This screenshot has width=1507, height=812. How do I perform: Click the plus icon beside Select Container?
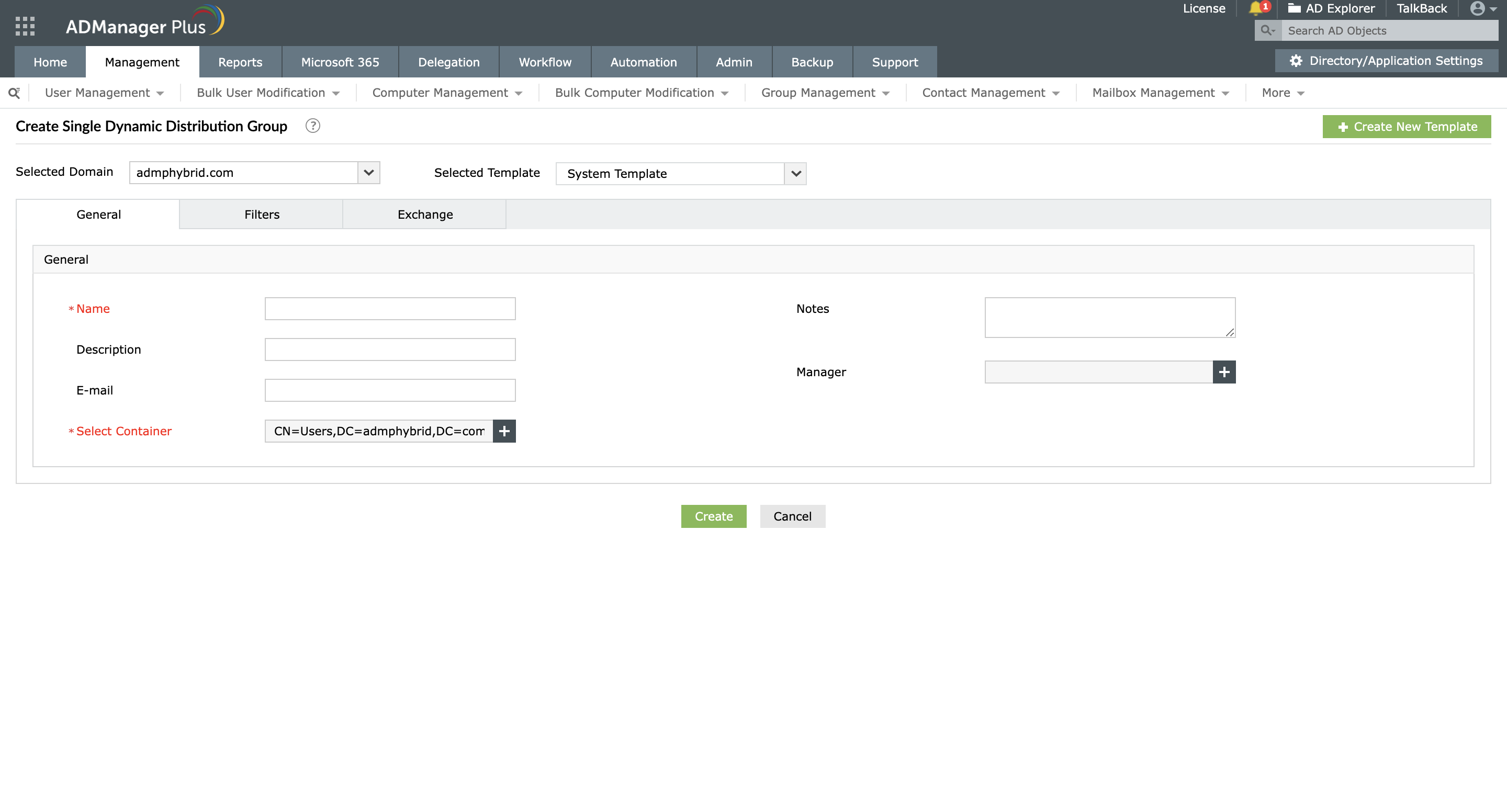(504, 431)
